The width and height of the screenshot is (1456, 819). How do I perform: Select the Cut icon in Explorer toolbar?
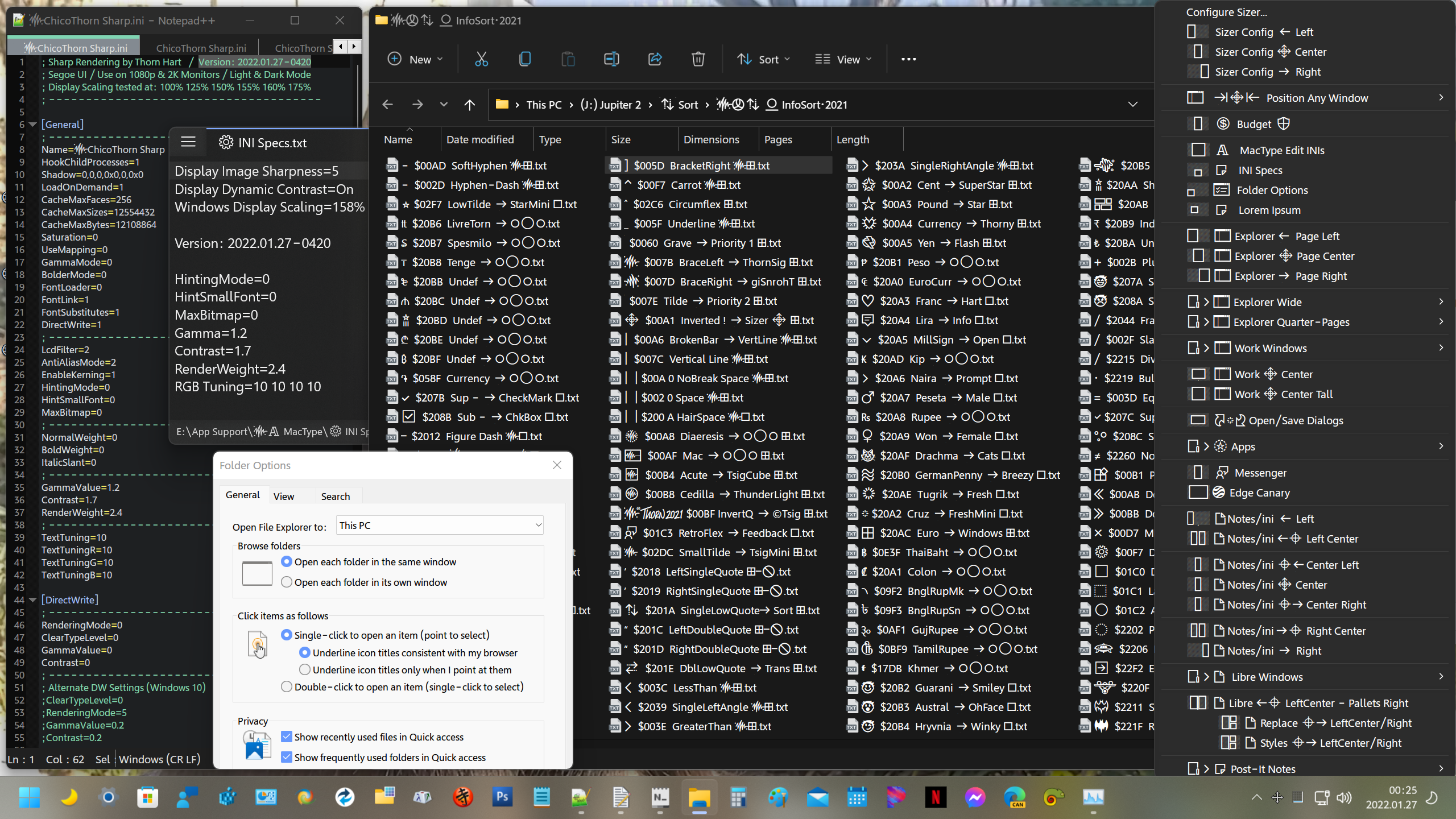[481, 59]
